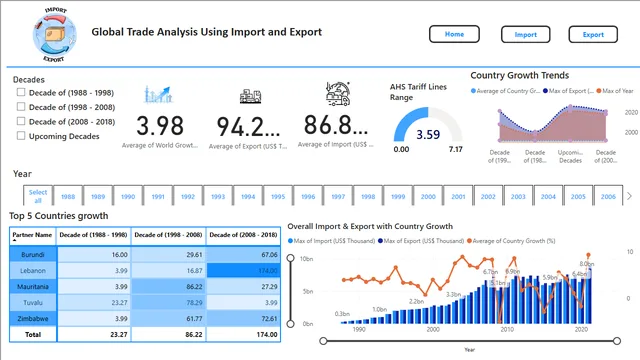Open the Import page button
This screenshot has height=360, width=640.
[x=526, y=35]
